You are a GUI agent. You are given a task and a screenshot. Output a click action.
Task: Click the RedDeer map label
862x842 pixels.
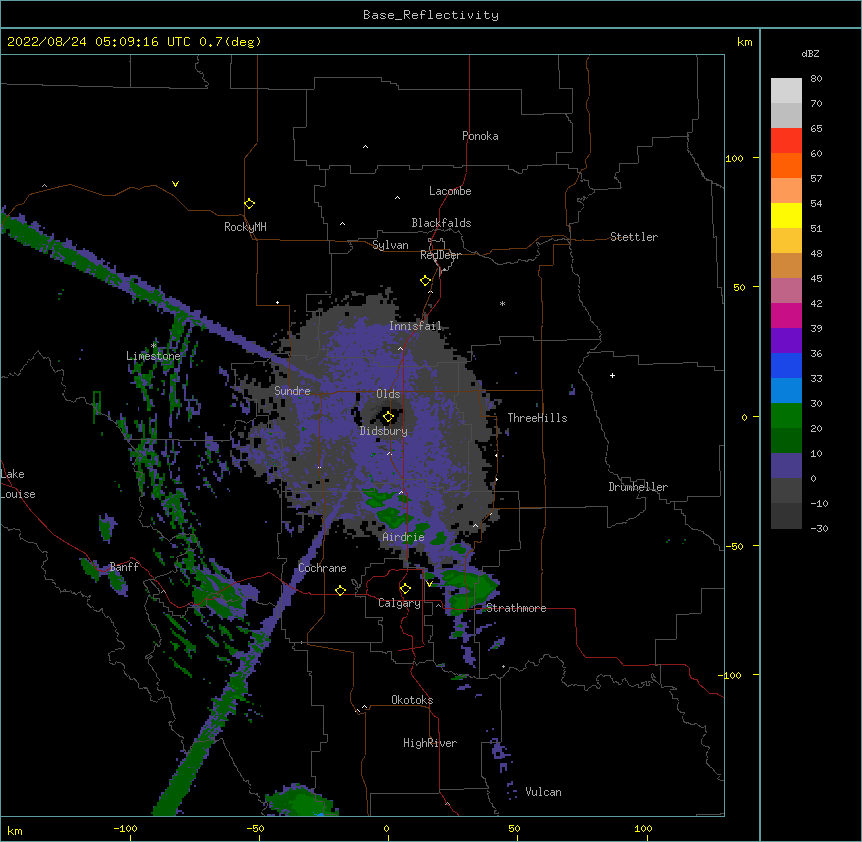coord(440,255)
